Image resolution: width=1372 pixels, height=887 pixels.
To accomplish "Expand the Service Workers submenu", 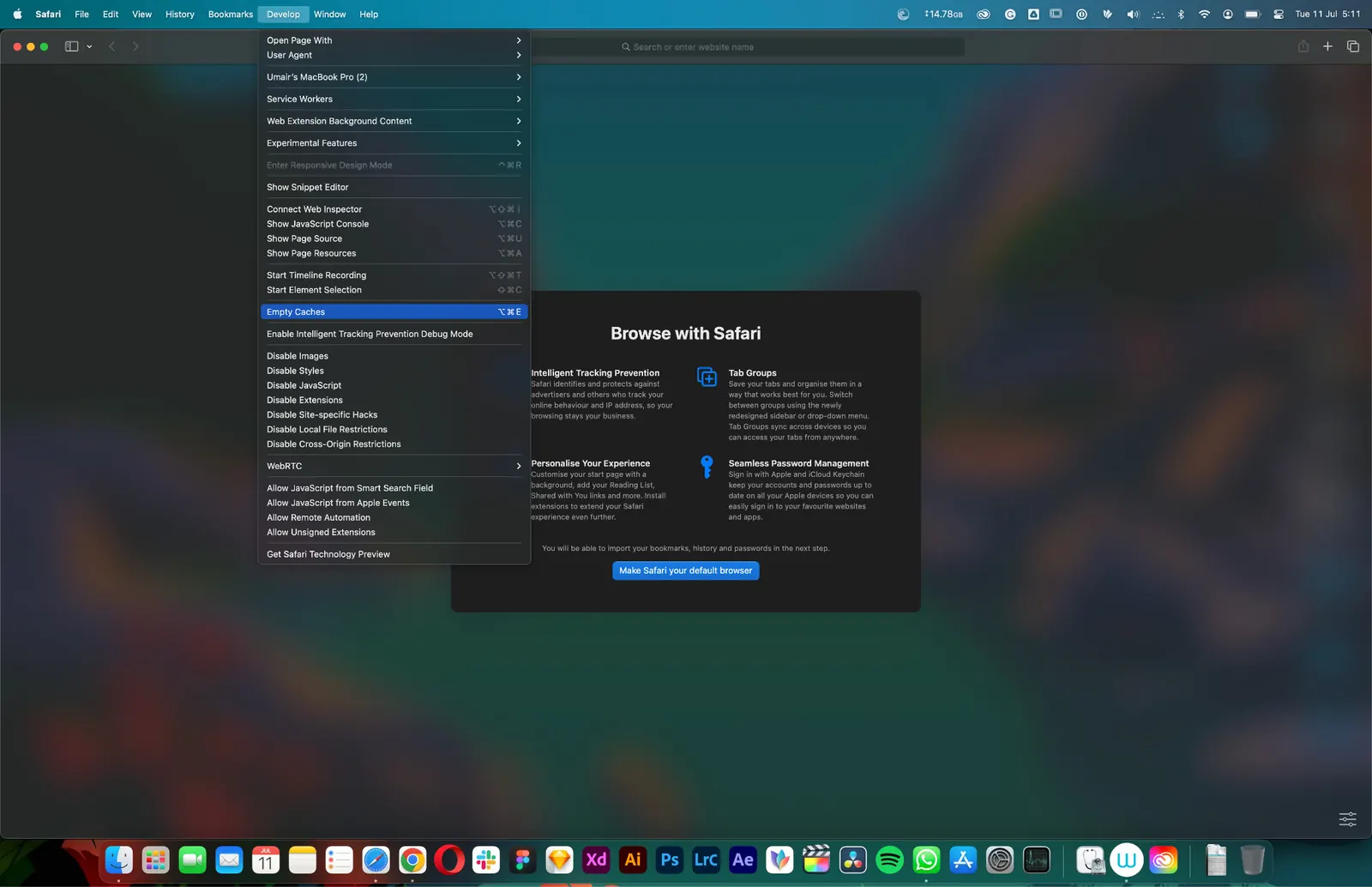I will [x=394, y=100].
